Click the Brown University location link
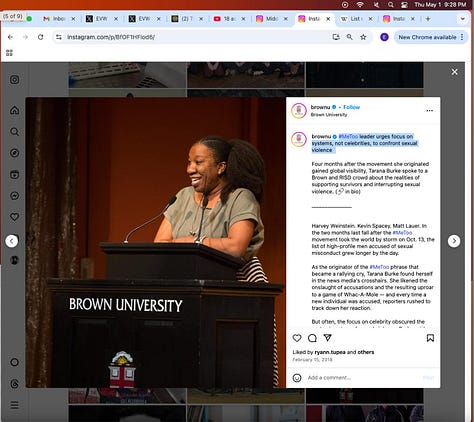Image resolution: width=474 pixels, height=422 pixels. (x=329, y=115)
